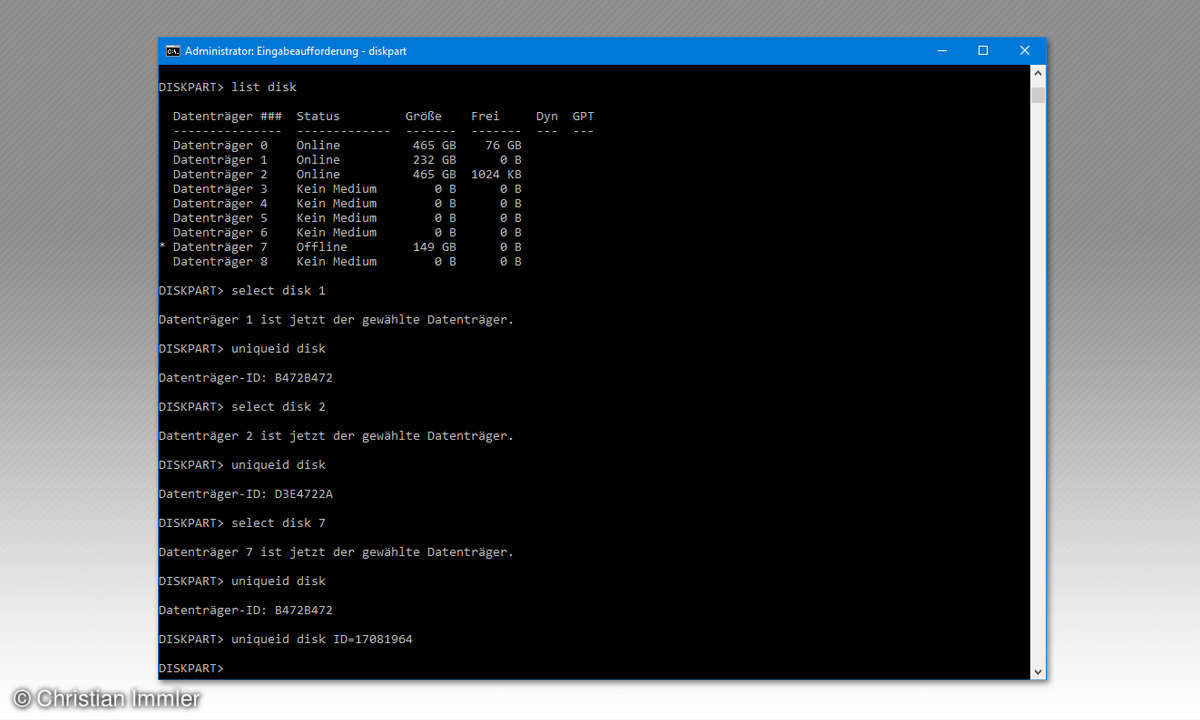
Task: Select the 'Datenträger 5' row
Action: pyautogui.click(x=347, y=218)
